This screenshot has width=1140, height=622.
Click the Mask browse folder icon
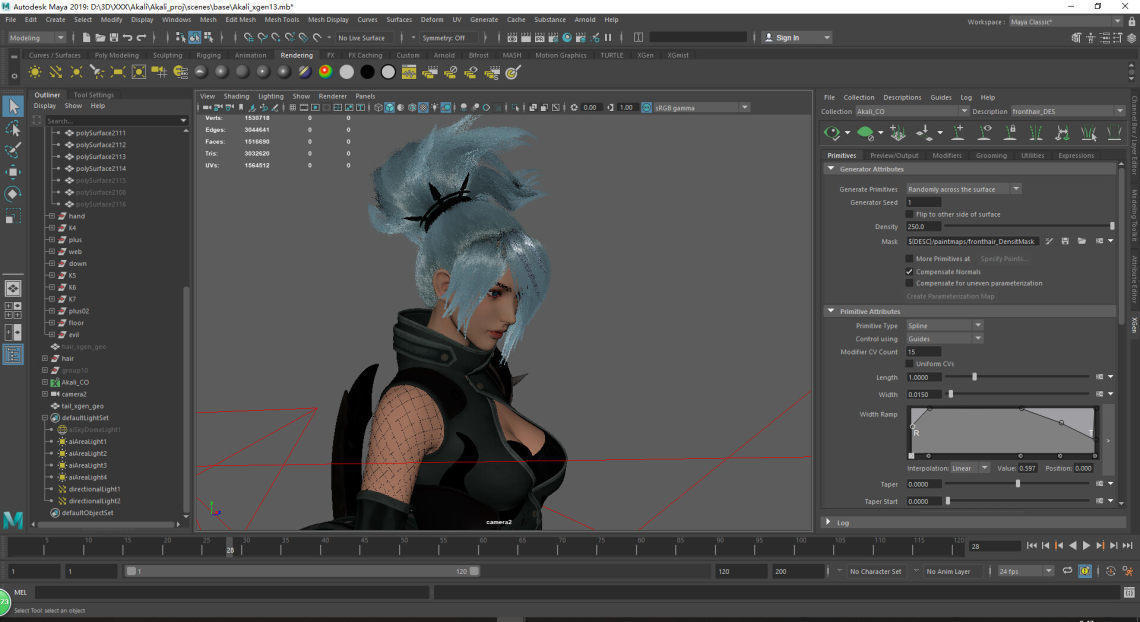point(1081,241)
